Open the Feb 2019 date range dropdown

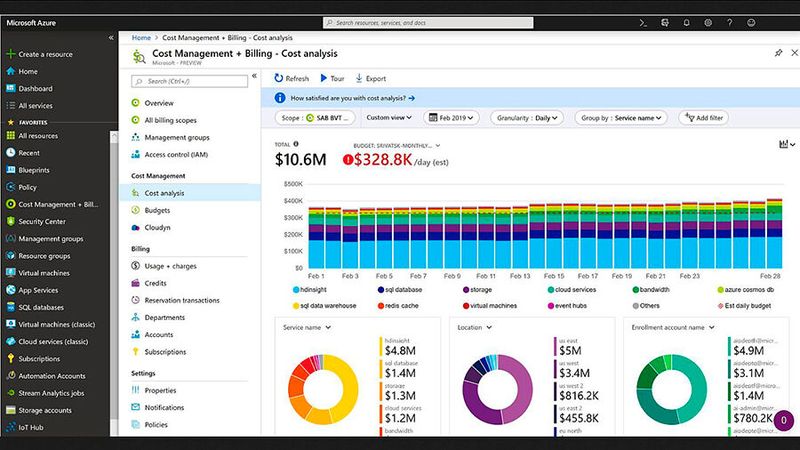458,117
